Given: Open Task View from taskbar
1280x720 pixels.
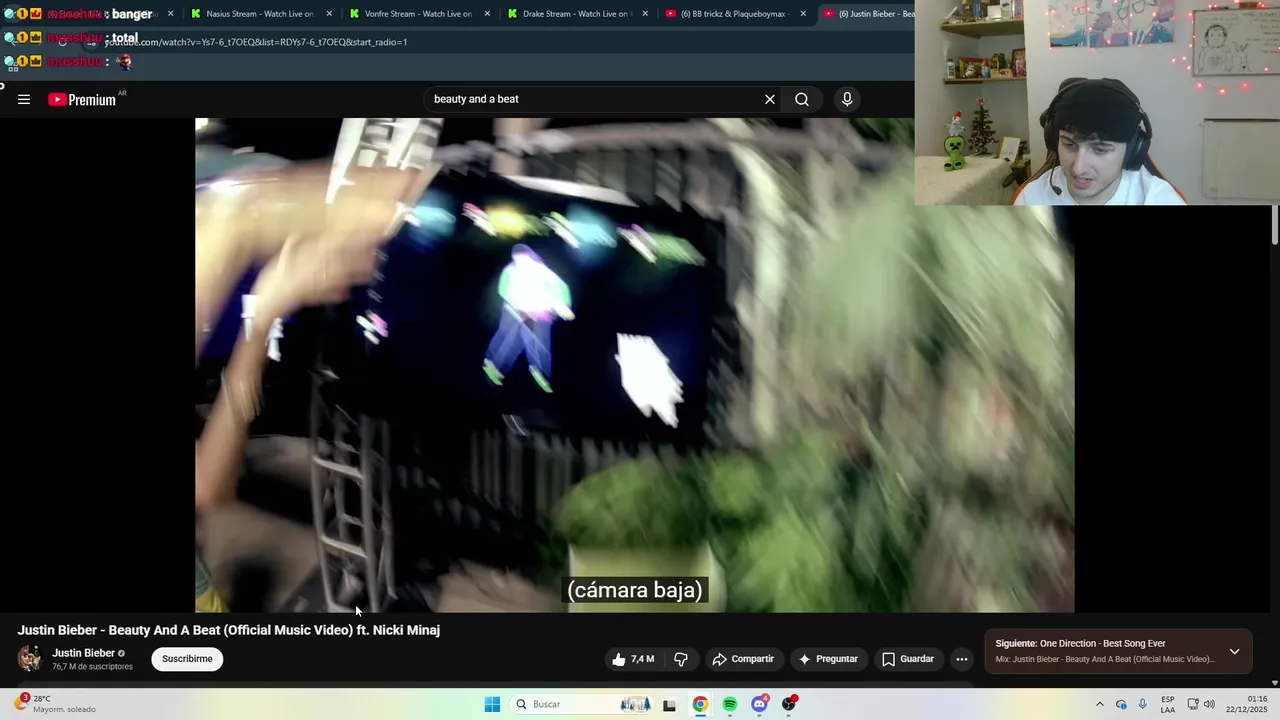Looking at the screenshot, I should pyautogui.click(x=669, y=704).
